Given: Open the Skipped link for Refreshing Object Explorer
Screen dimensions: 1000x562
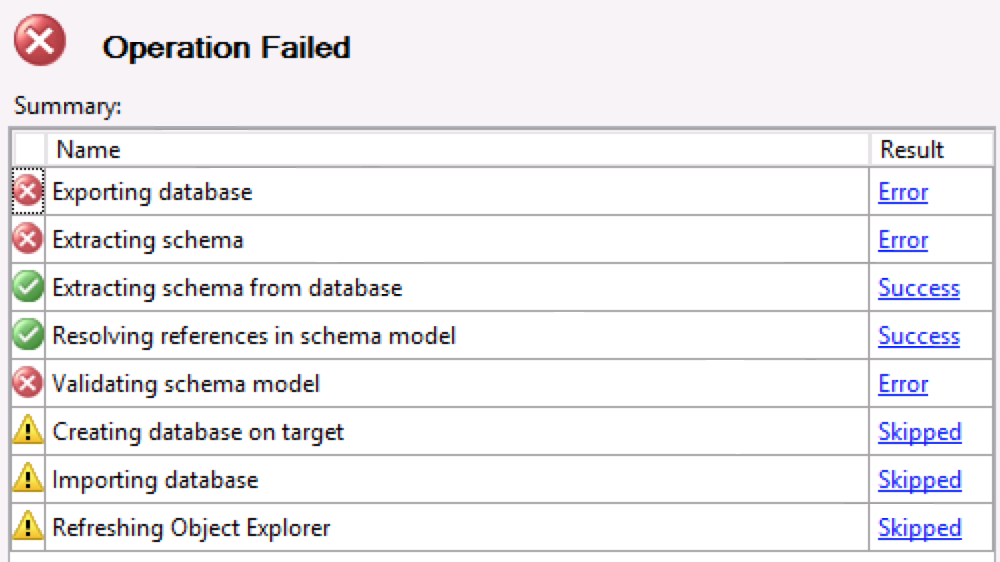Looking at the screenshot, I should [x=919, y=528].
